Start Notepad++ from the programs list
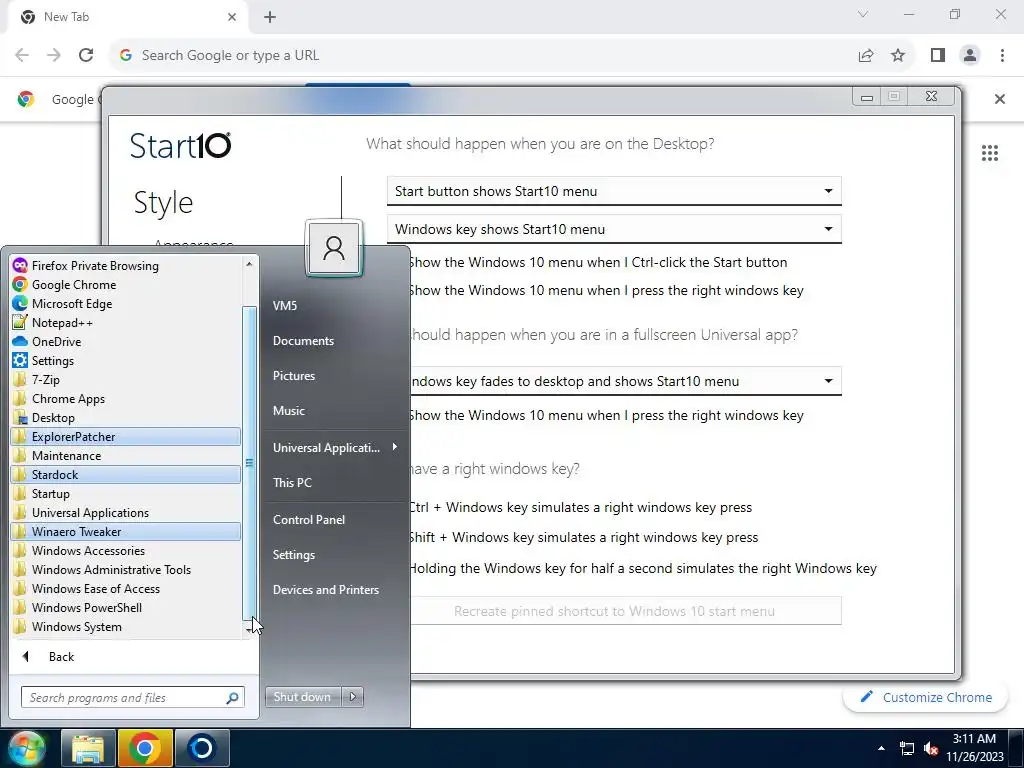 125,323
